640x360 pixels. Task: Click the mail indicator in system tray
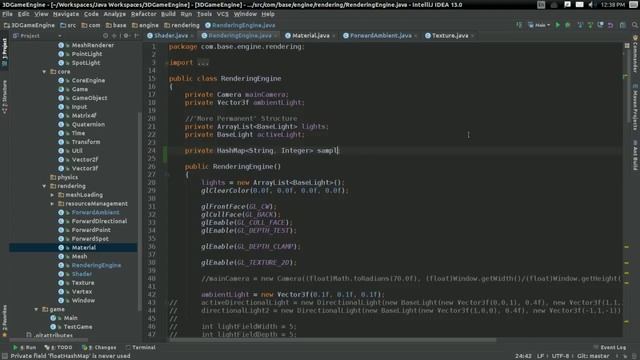point(579,4)
